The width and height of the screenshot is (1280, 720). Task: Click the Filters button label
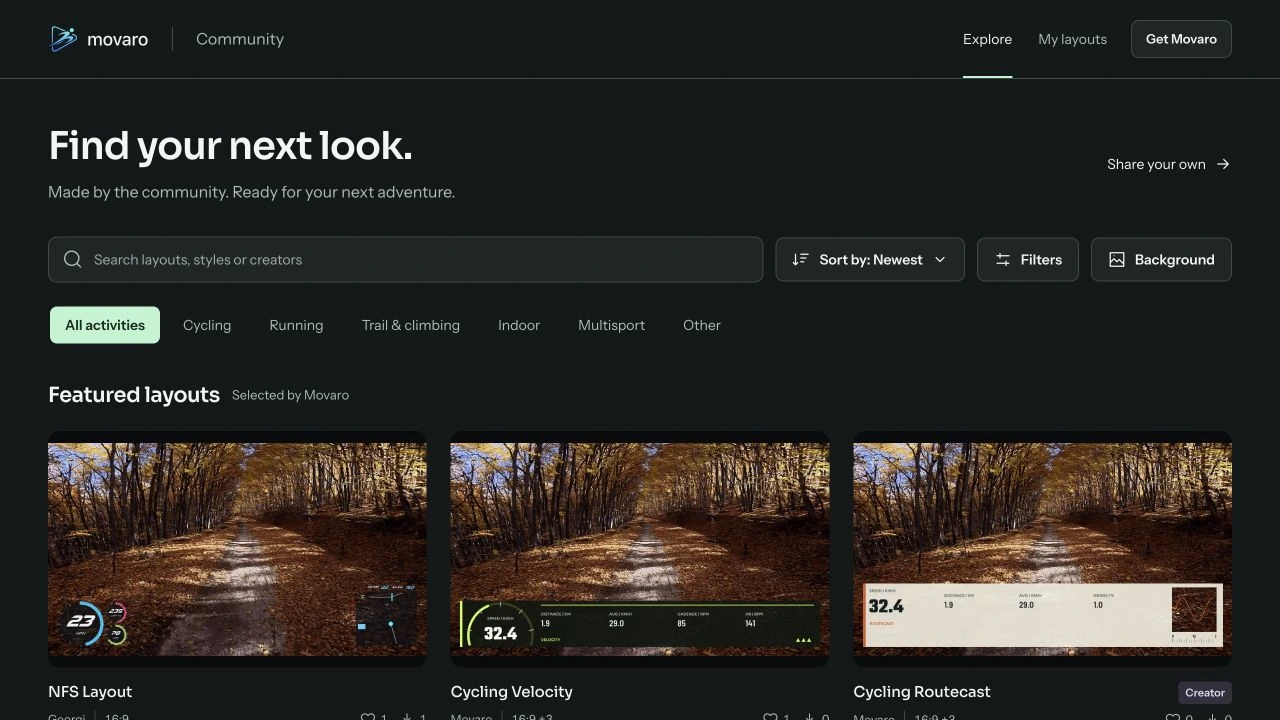pyautogui.click(x=1041, y=259)
